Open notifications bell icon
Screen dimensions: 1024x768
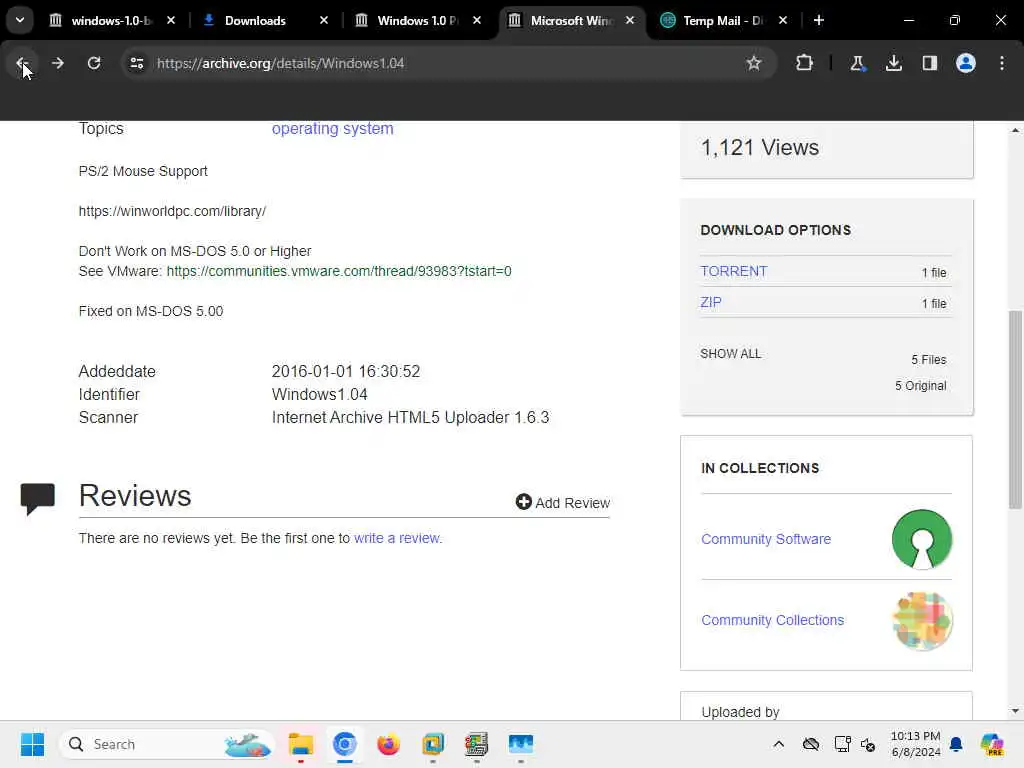(956, 744)
